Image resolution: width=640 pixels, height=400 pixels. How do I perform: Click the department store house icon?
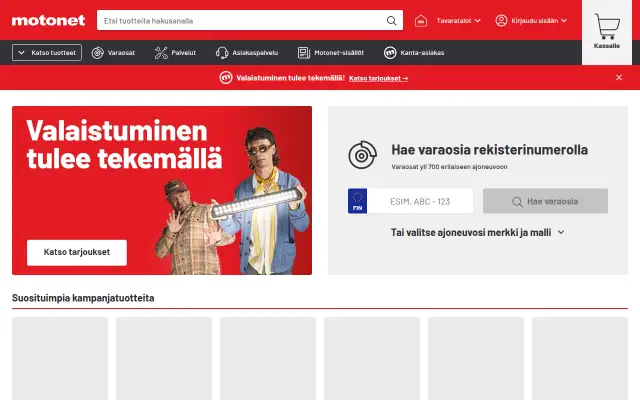pos(421,20)
